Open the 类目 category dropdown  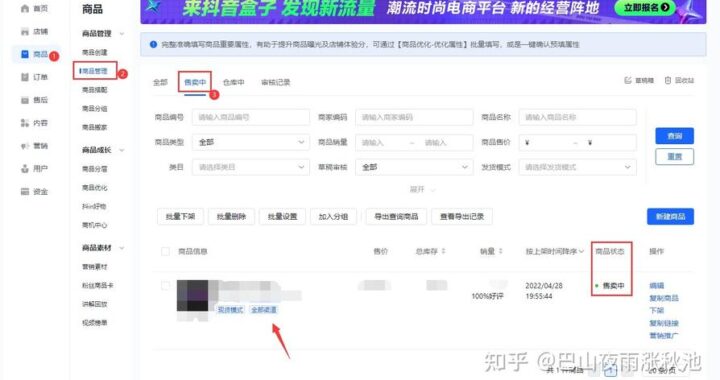coord(251,167)
